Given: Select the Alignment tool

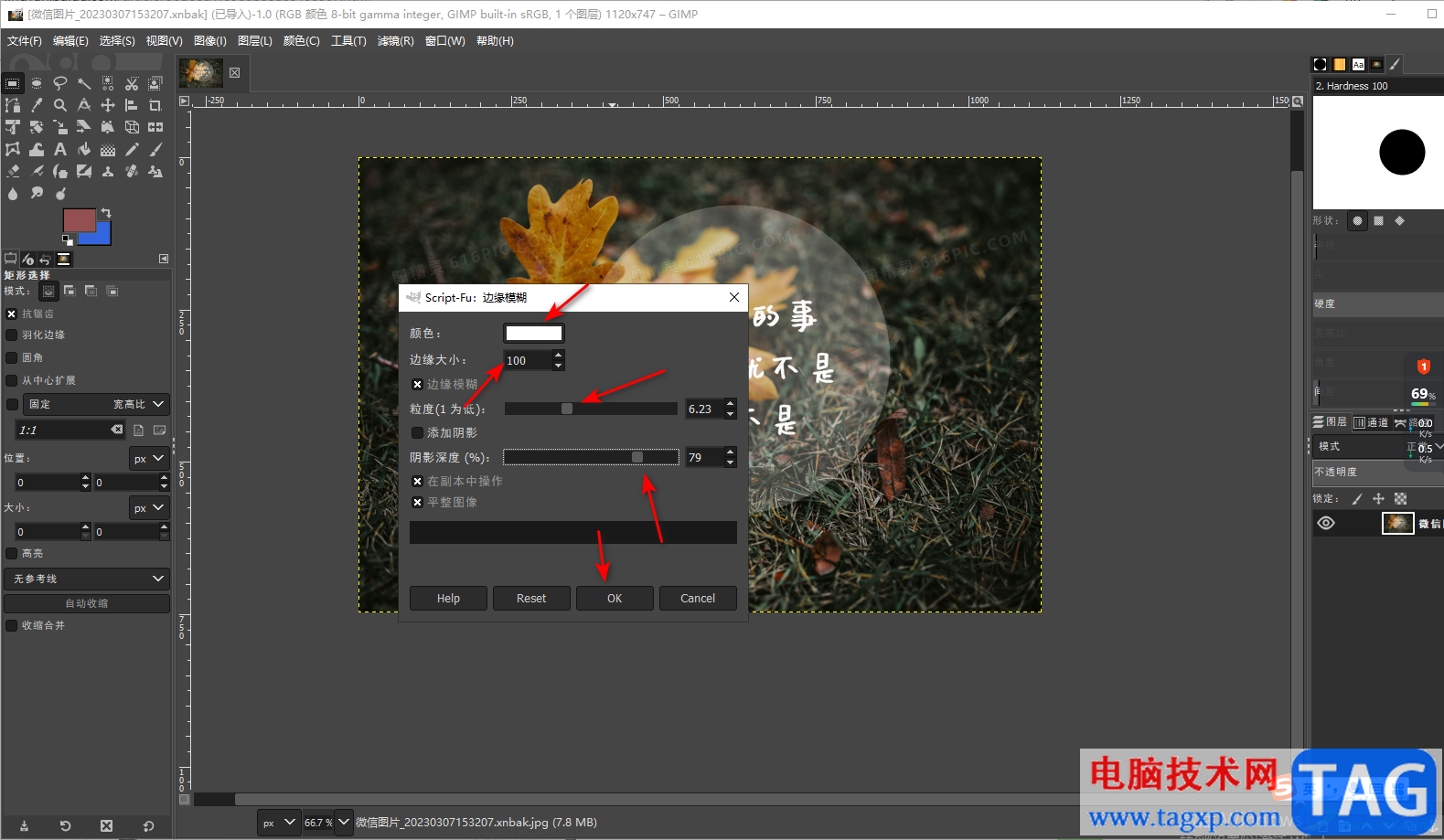Looking at the screenshot, I should [132, 105].
